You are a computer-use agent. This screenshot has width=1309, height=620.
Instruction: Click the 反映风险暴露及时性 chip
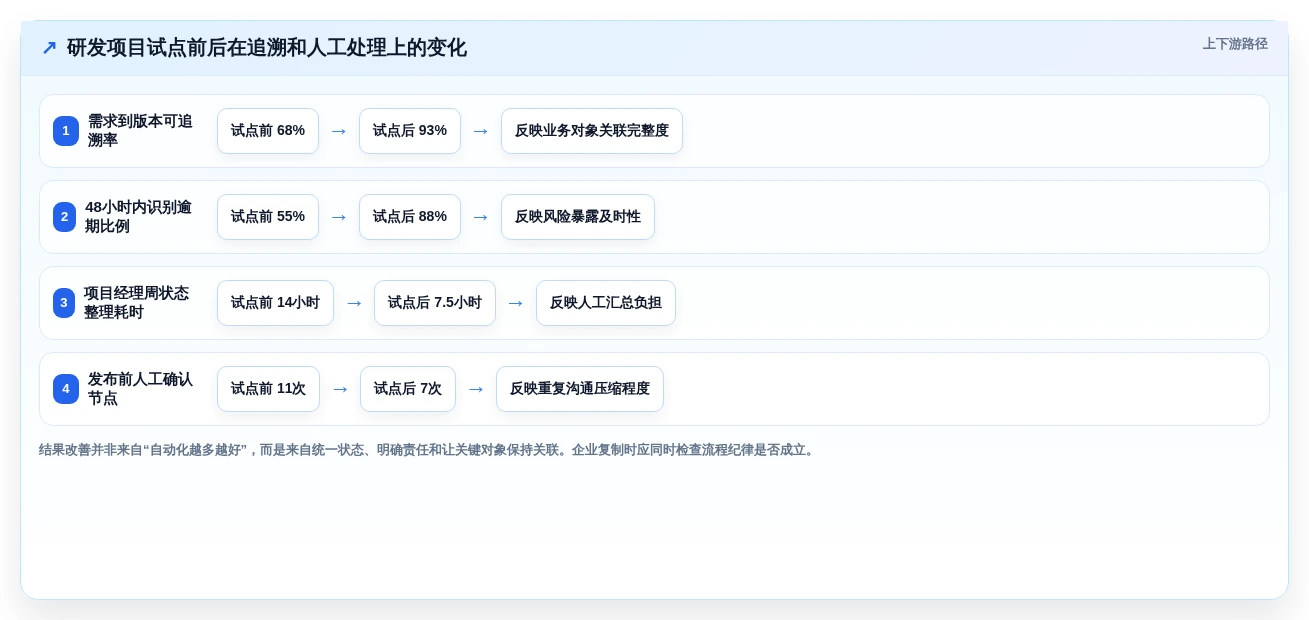578,217
